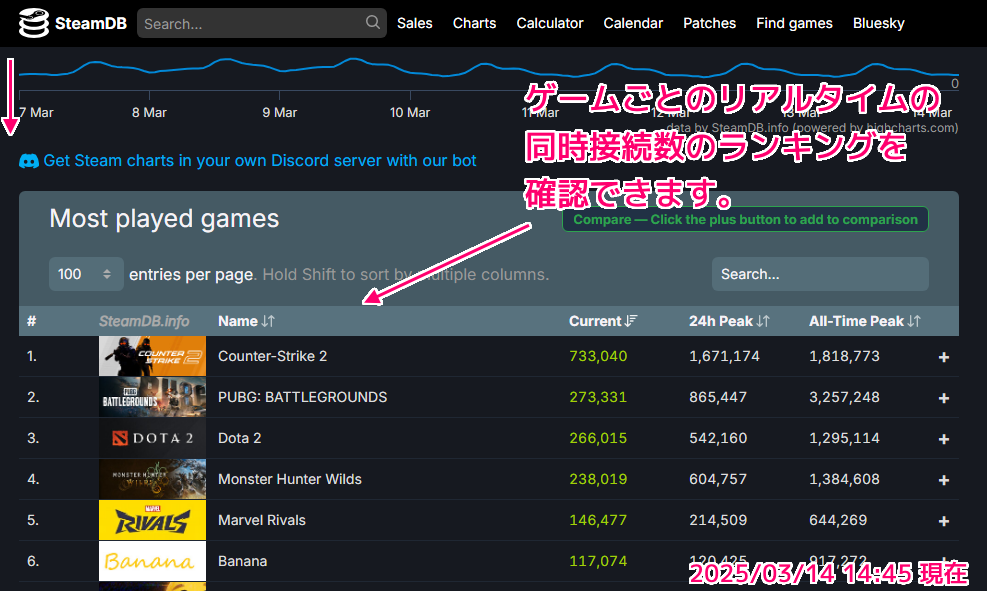Click the 10 Mar label on the chart axis
The image size is (987, 591).
410,113
